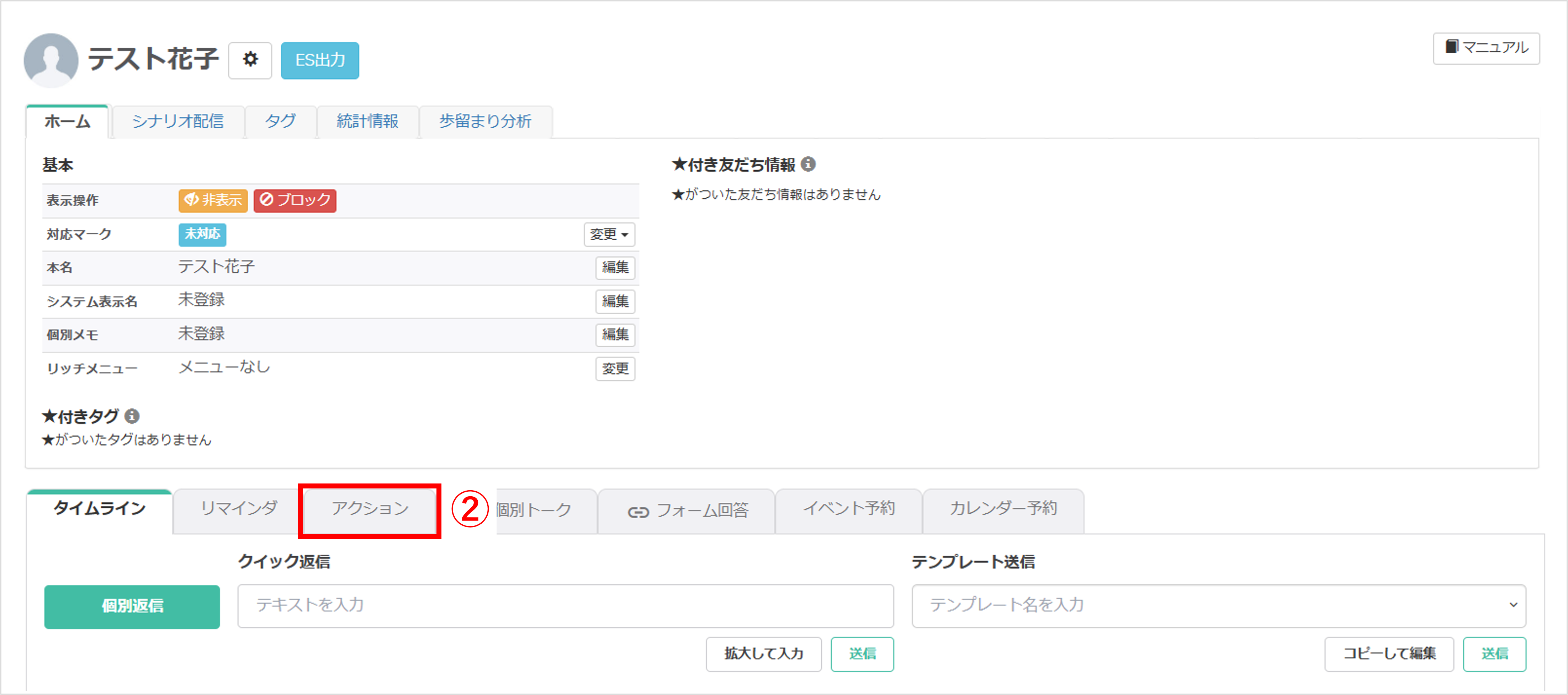The width and height of the screenshot is (1568, 695).
Task: Open the 歩留まり分析 tab
Action: tap(485, 121)
